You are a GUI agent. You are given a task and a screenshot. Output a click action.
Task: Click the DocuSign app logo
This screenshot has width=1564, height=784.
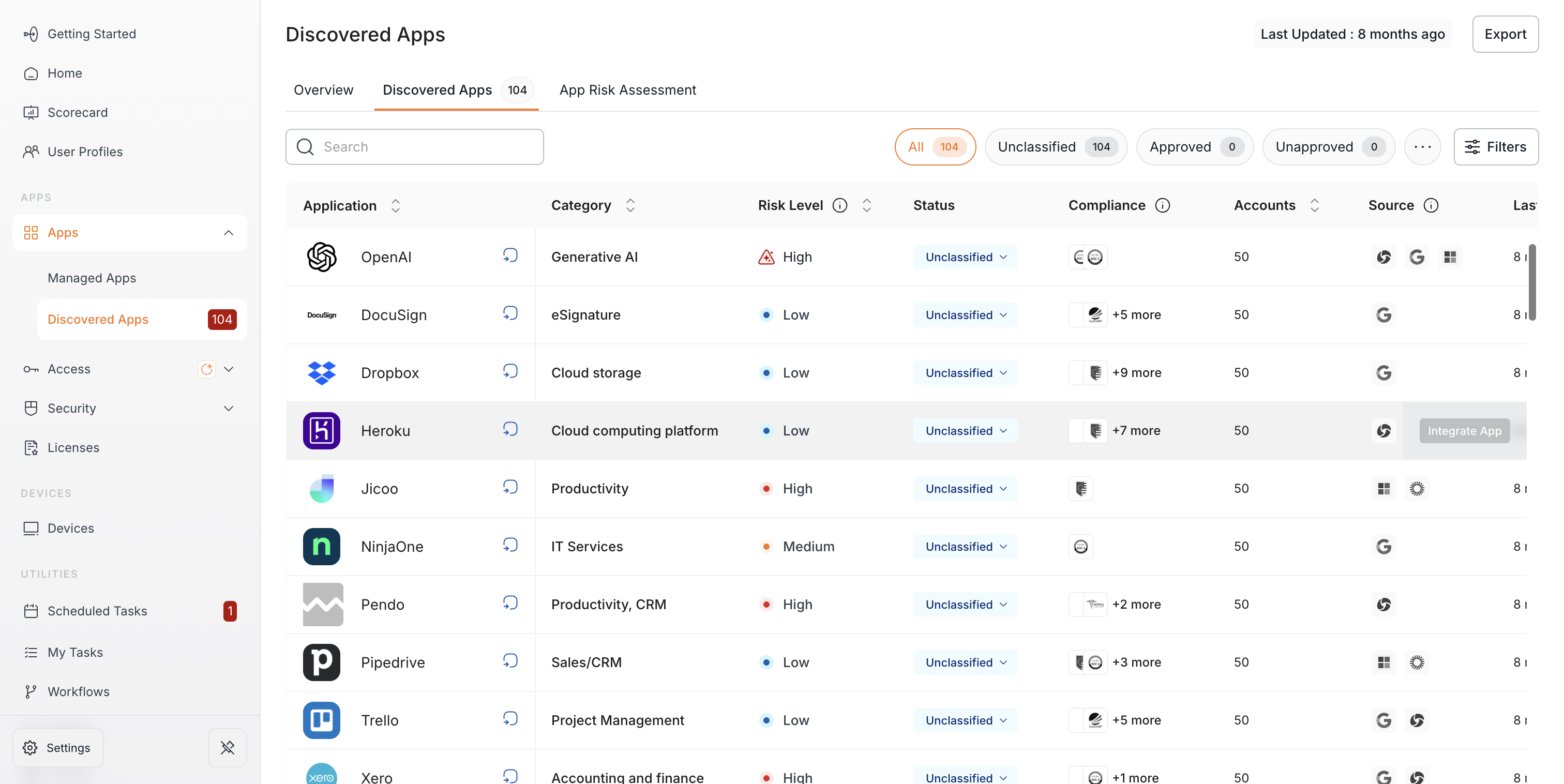coord(322,315)
